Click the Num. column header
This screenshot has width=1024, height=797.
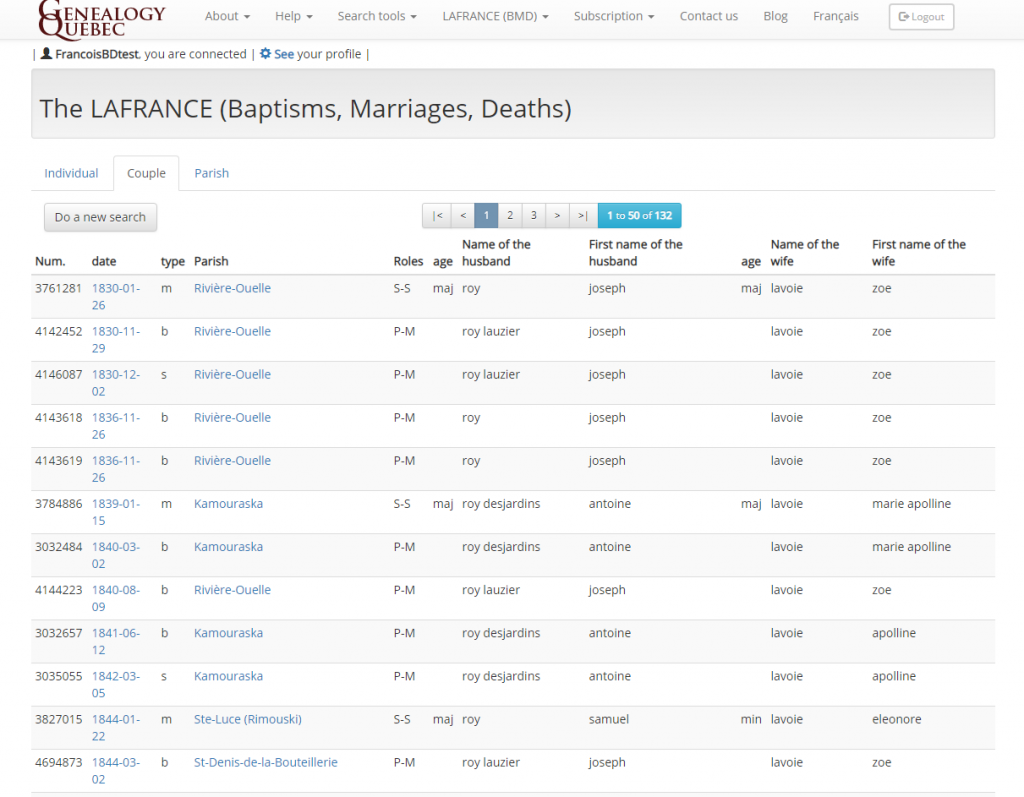coord(50,261)
